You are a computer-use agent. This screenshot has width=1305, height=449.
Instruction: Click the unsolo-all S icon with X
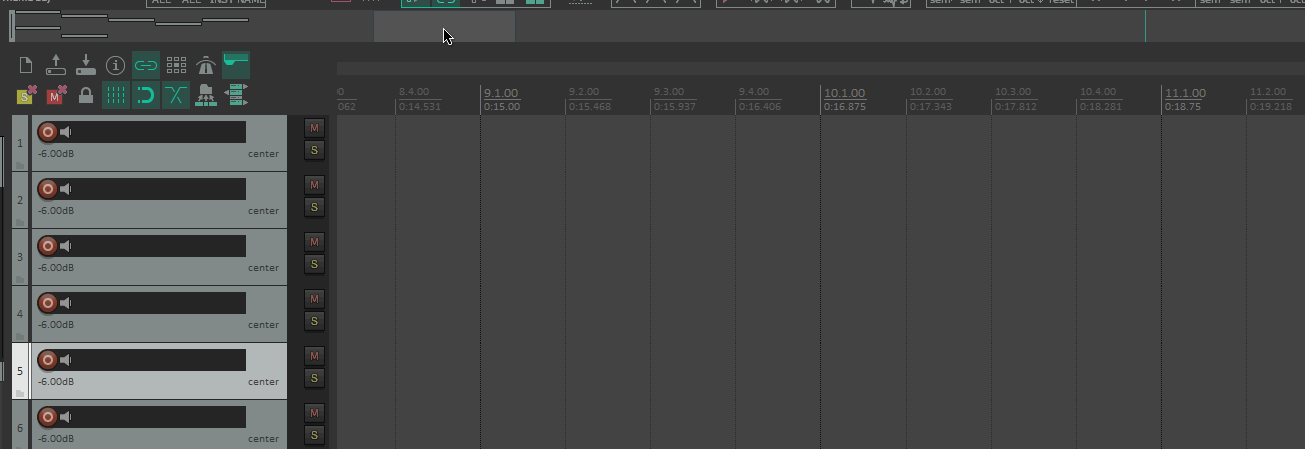(26, 95)
